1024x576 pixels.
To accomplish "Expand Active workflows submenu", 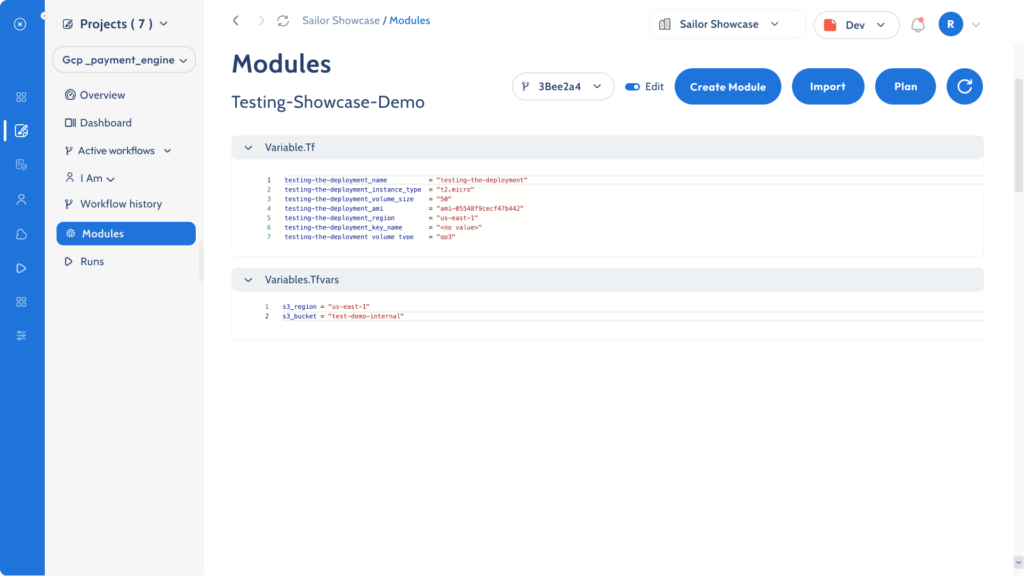I will coord(168,151).
